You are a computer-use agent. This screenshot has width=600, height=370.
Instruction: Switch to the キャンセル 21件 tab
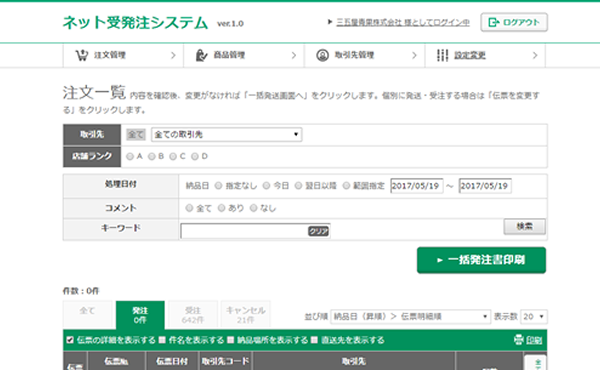[x=246, y=315]
